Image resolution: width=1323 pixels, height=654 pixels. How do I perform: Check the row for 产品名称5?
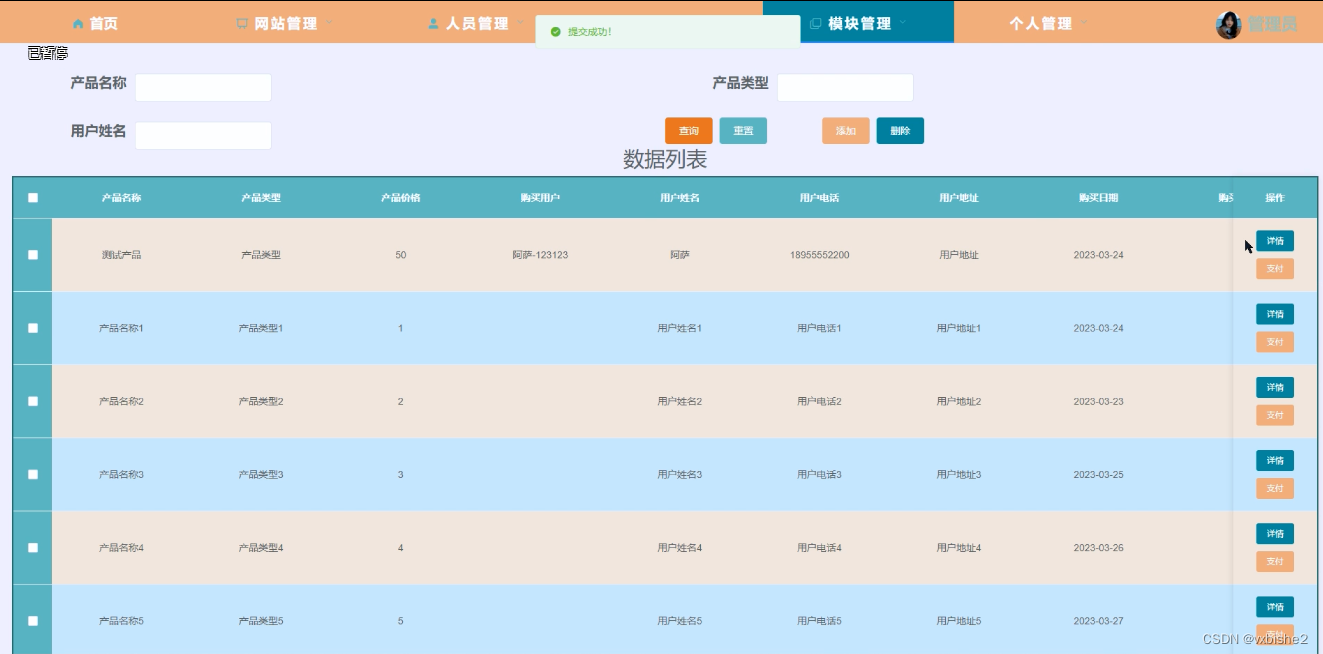point(33,621)
